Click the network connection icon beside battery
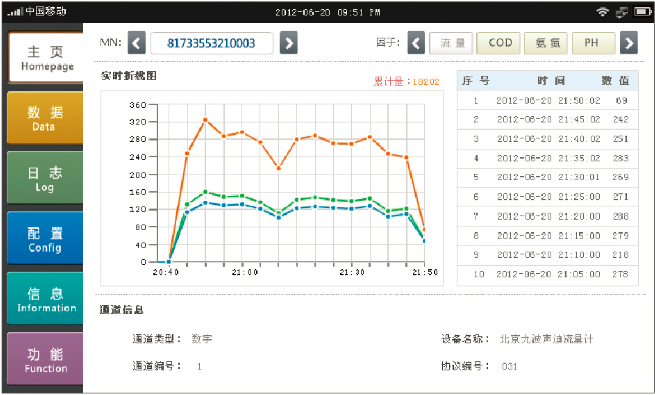The image size is (655, 395). click(x=622, y=12)
